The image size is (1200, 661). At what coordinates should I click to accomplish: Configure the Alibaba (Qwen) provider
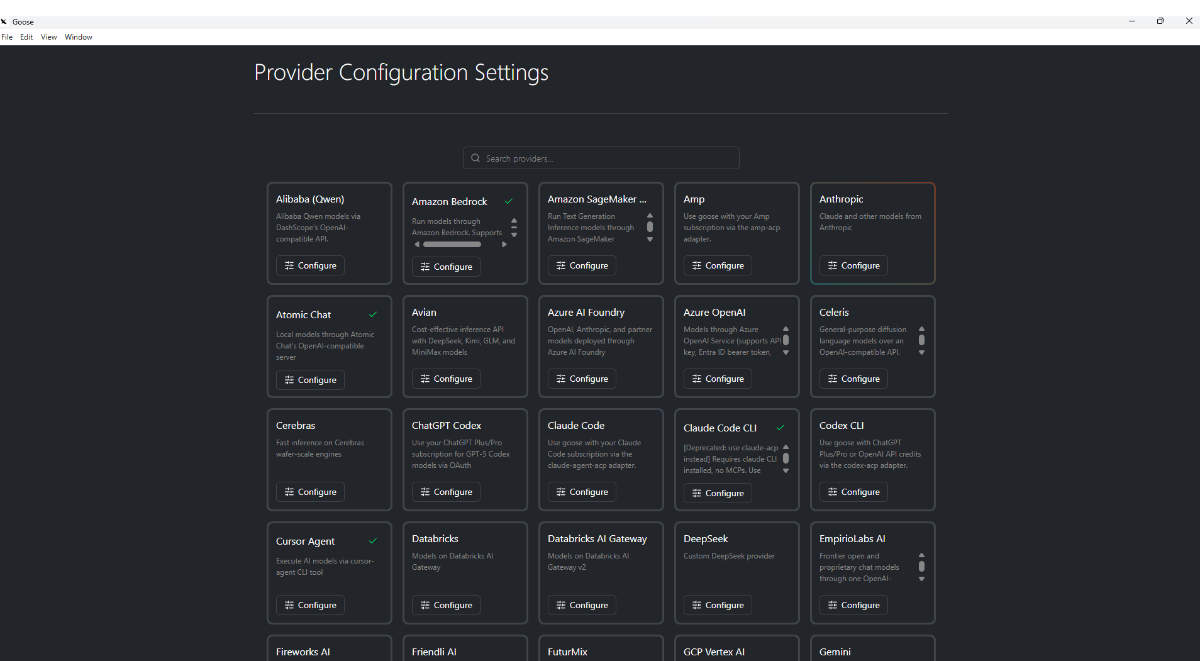pyautogui.click(x=310, y=266)
